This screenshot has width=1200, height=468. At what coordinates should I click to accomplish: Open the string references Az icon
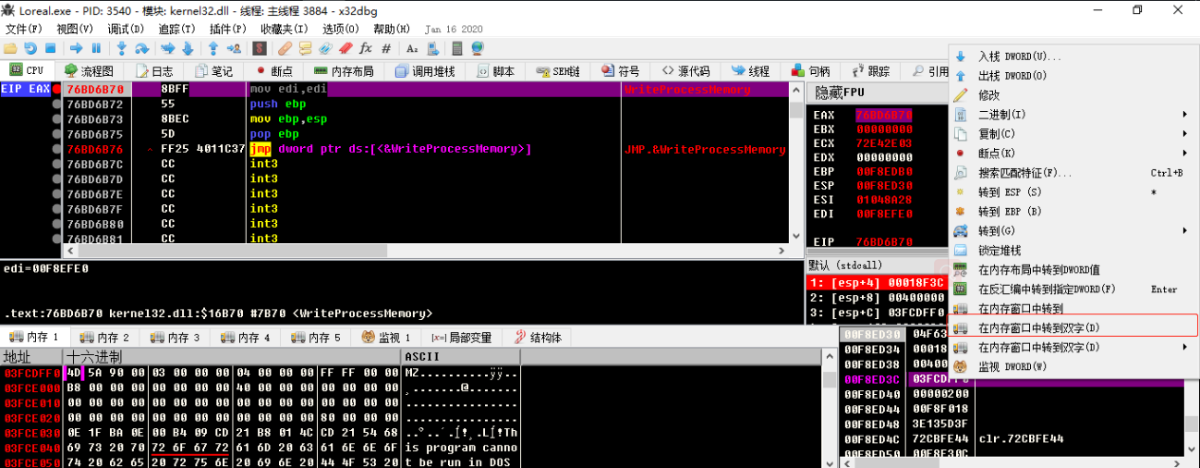click(412, 48)
